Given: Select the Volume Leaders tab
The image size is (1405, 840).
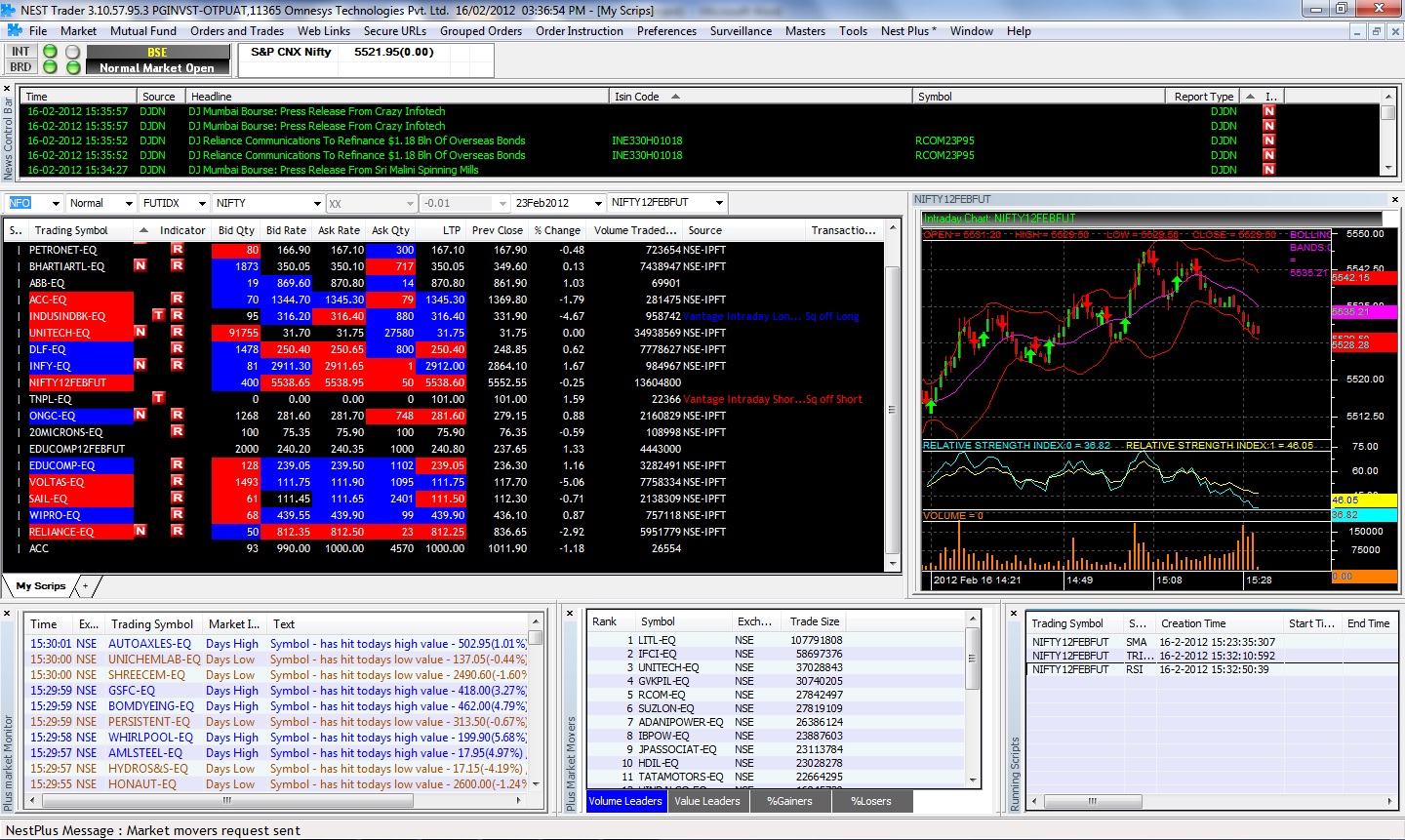Looking at the screenshot, I should pyautogui.click(x=625, y=802).
